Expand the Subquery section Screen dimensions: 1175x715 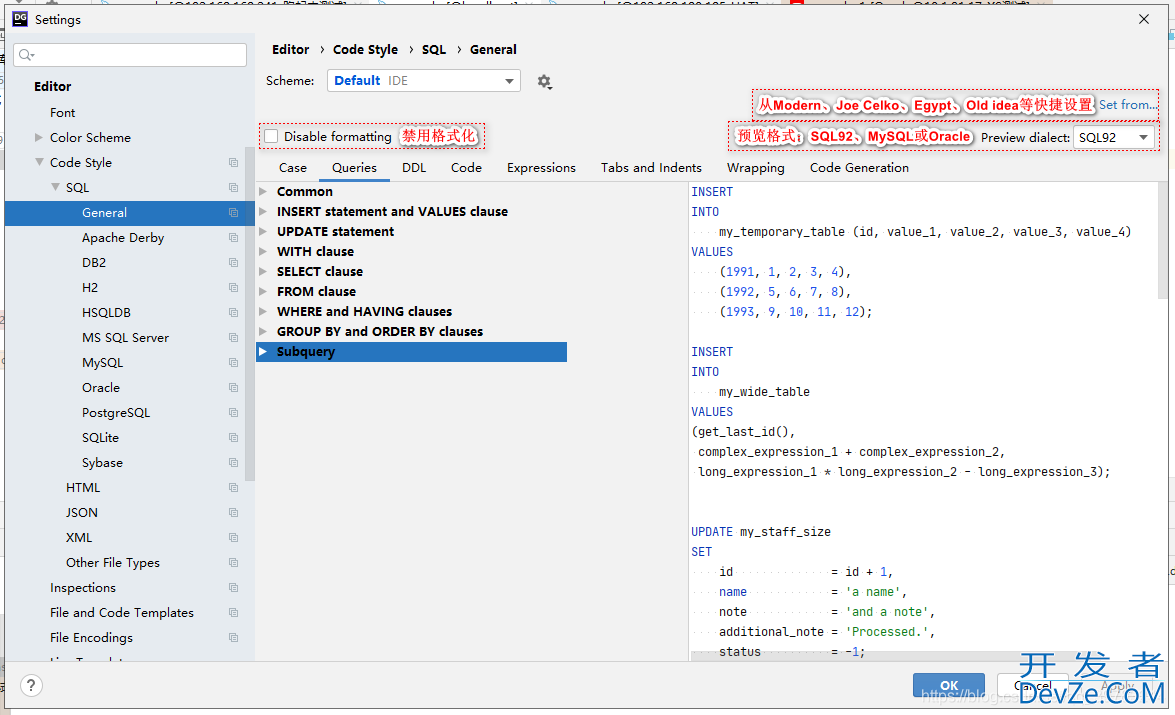pyautogui.click(x=263, y=352)
